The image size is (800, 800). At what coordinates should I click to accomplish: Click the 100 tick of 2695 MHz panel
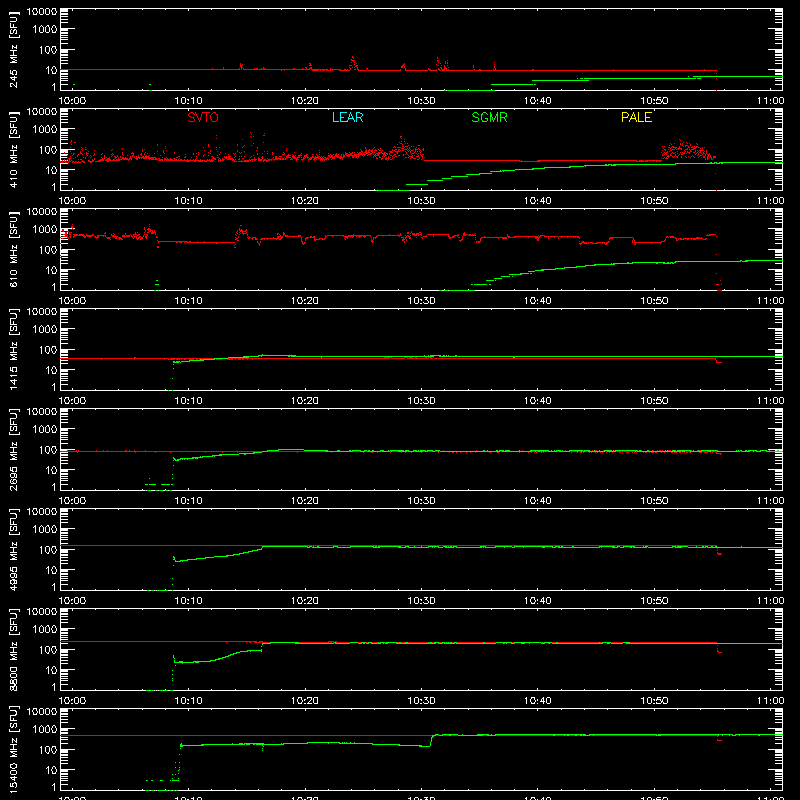click(48, 450)
